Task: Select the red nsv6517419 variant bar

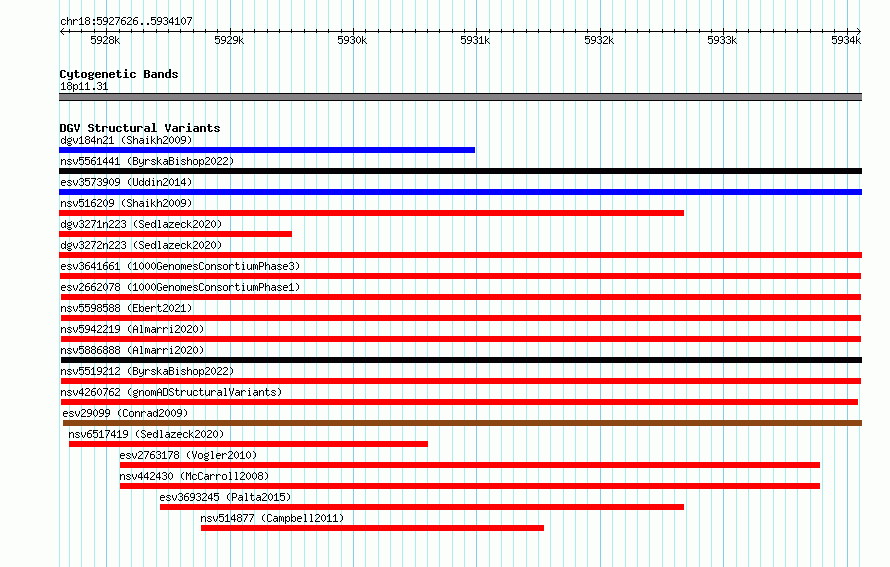Action: [248, 444]
